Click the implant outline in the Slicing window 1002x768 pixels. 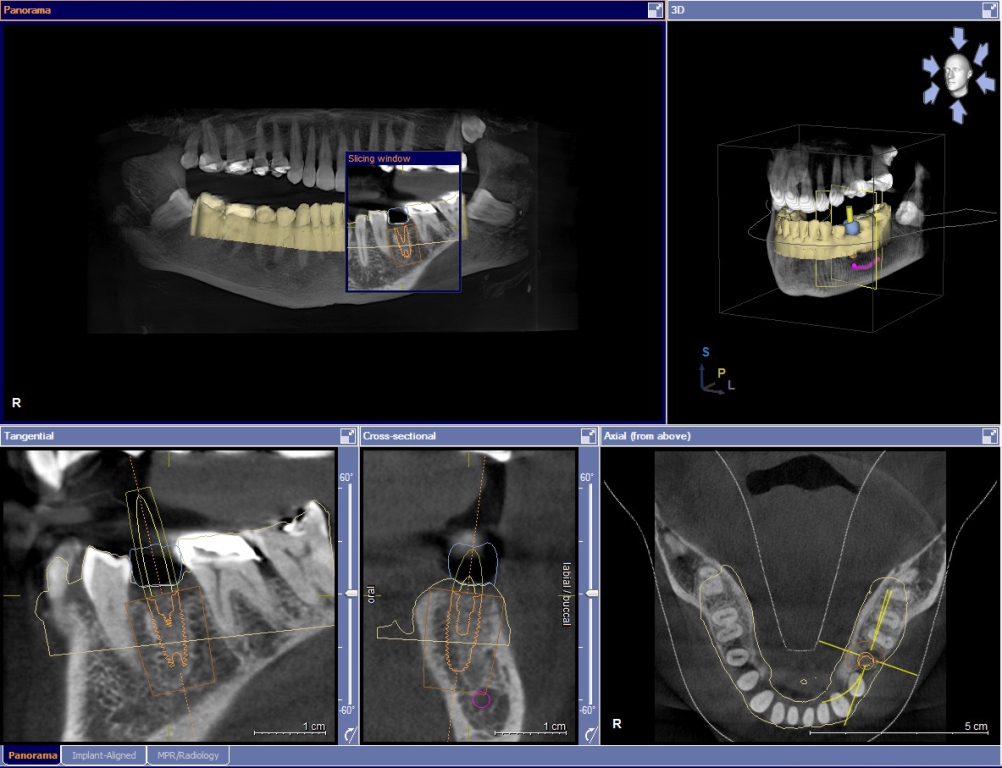[x=403, y=242]
